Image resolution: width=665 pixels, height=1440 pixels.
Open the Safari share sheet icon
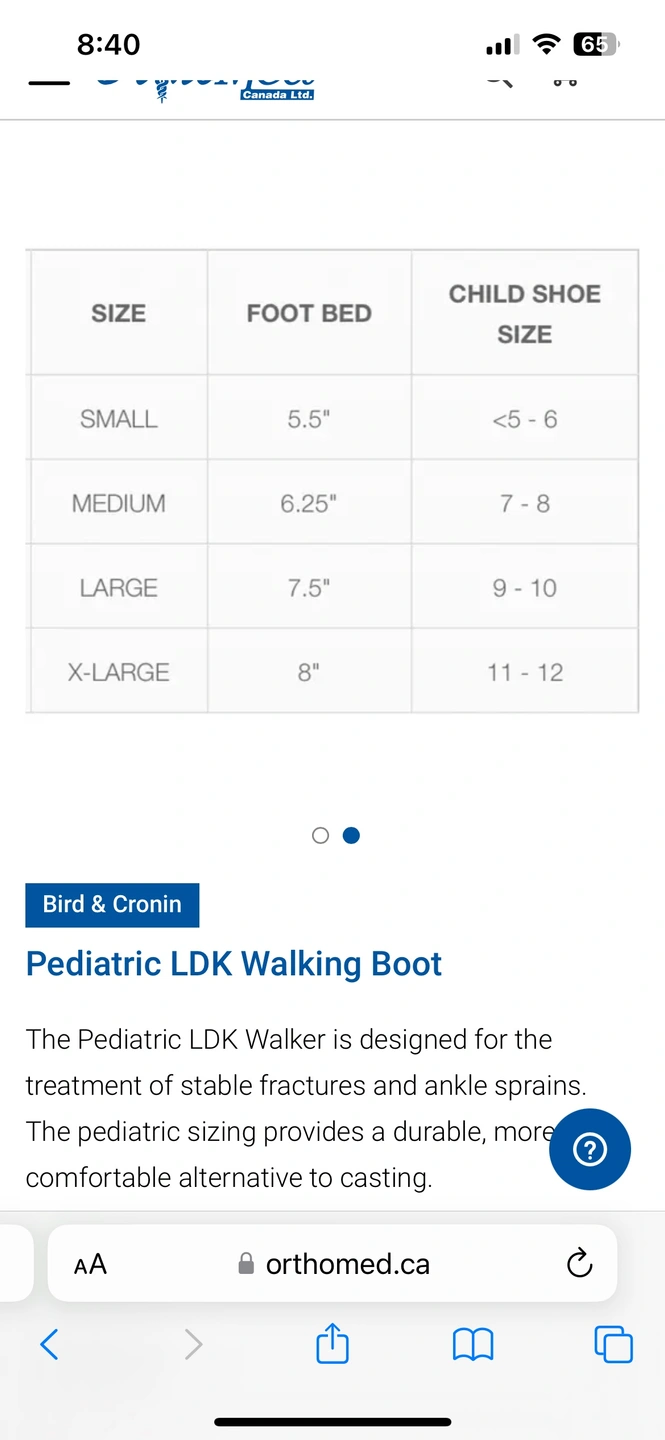click(332, 1343)
